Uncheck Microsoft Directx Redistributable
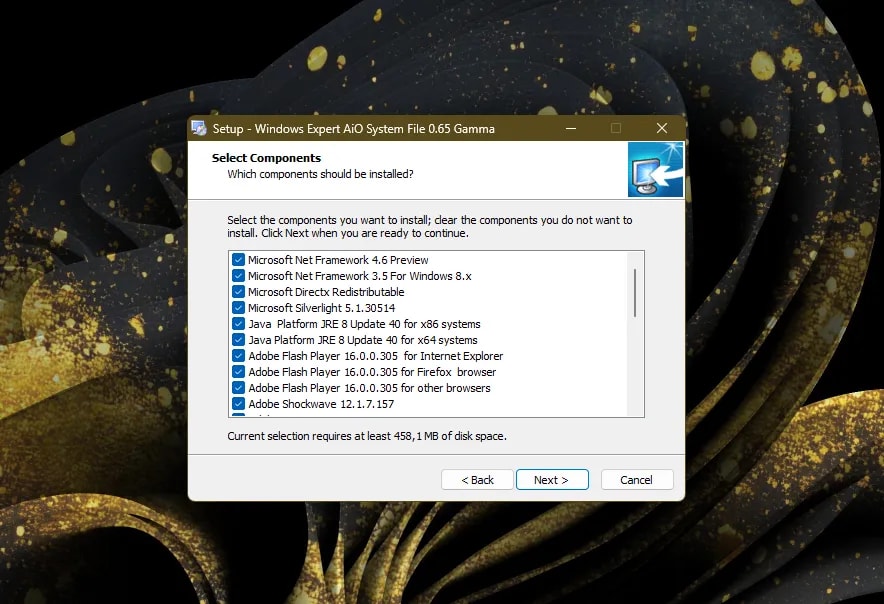884x604 pixels. [238, 292]
